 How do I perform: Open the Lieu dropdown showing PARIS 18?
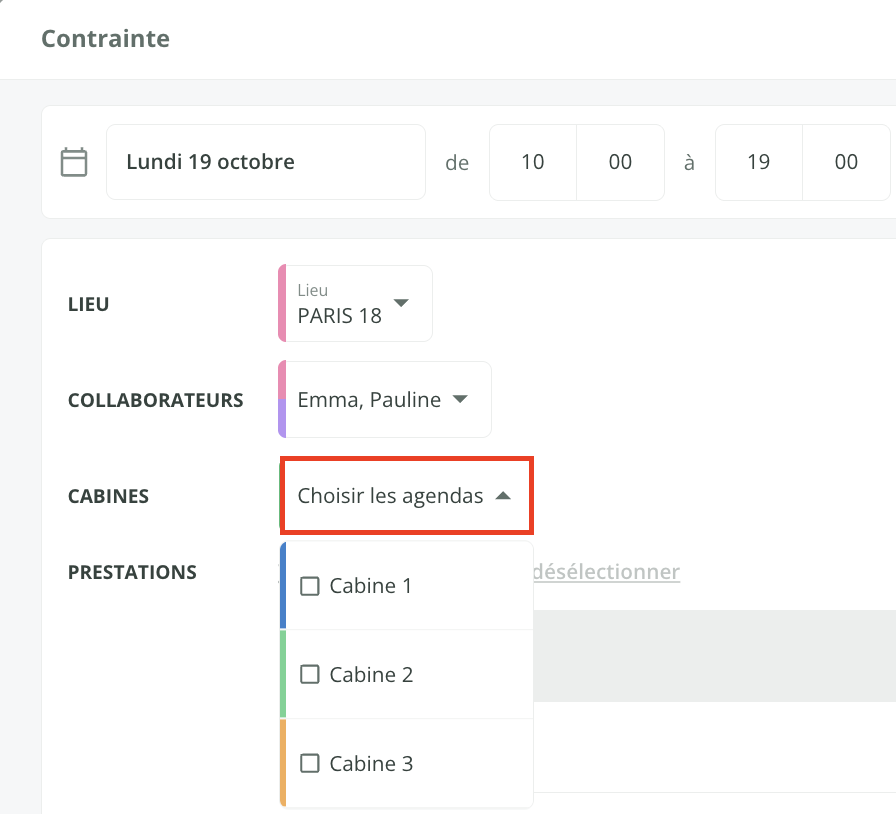355,304
